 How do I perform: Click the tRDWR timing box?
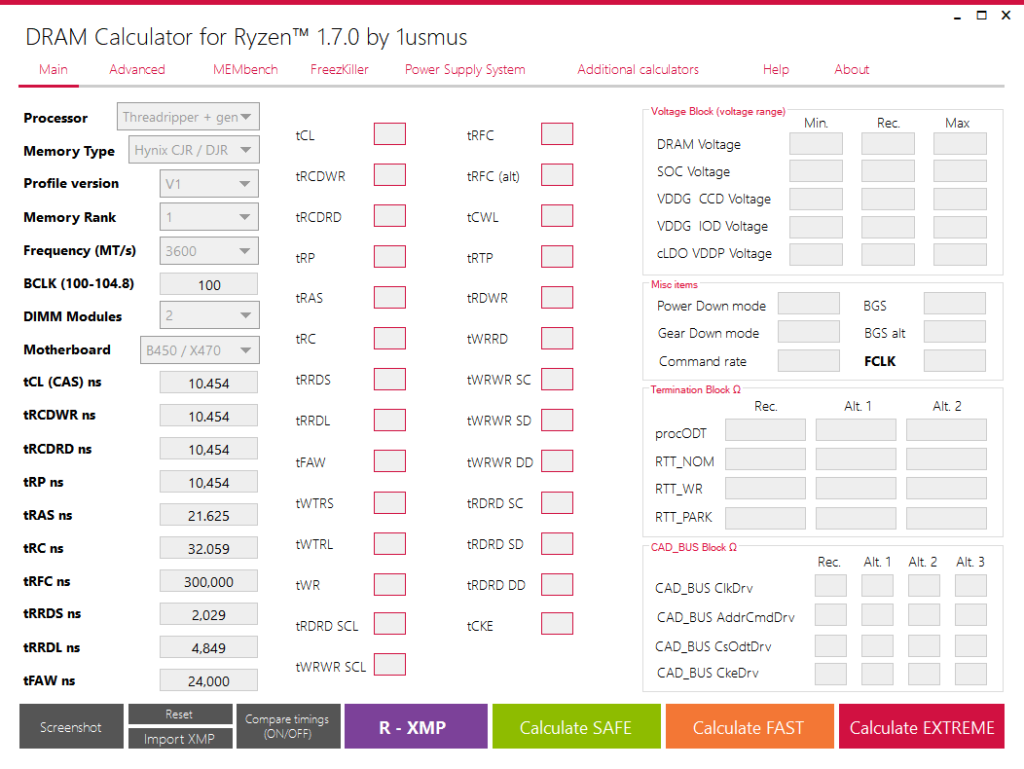click(x=557, y=297)
